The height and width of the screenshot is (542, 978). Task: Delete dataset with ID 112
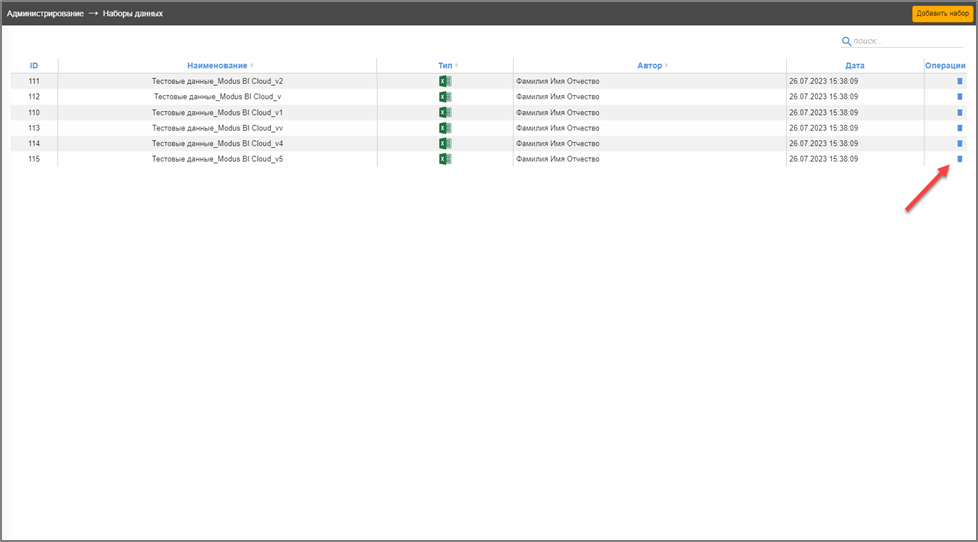coord(959,97)
